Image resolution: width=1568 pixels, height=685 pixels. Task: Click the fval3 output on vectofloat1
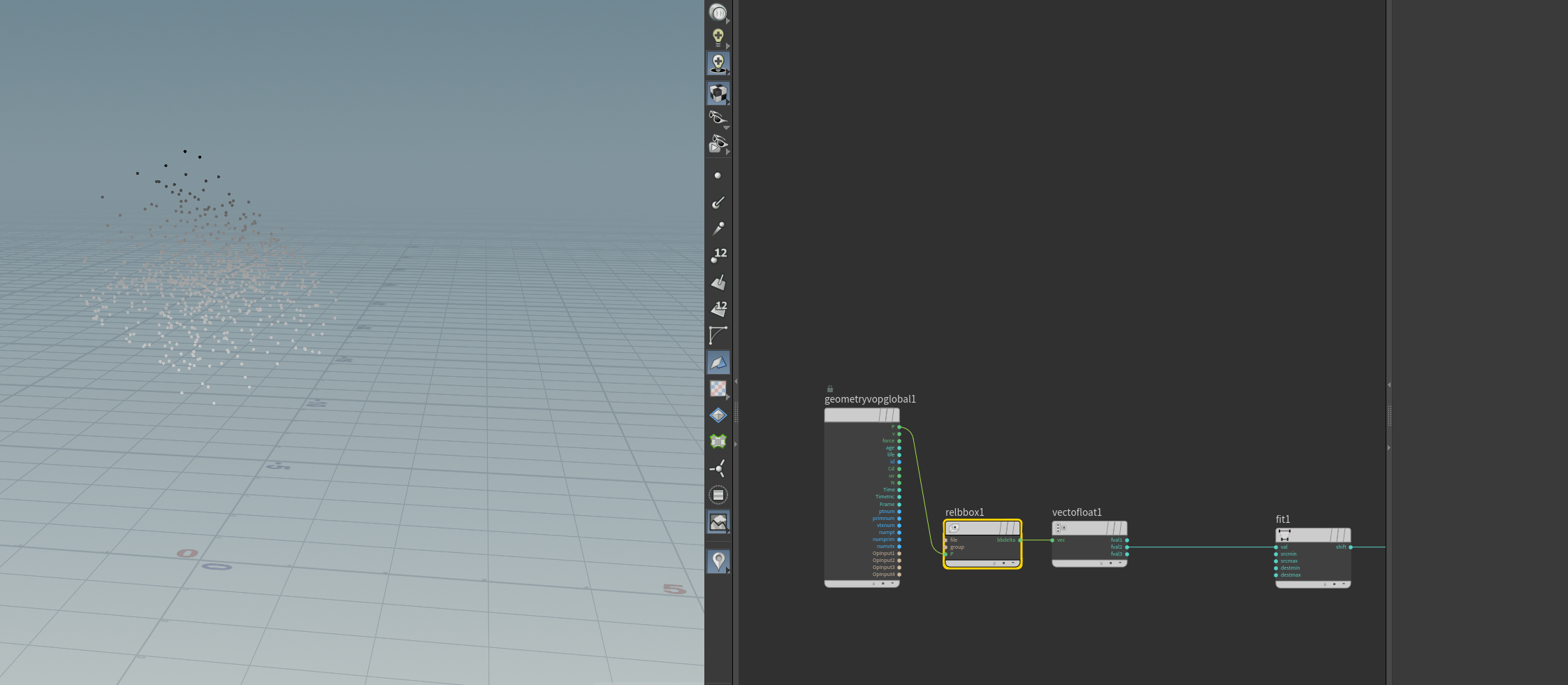point(1127,554)
